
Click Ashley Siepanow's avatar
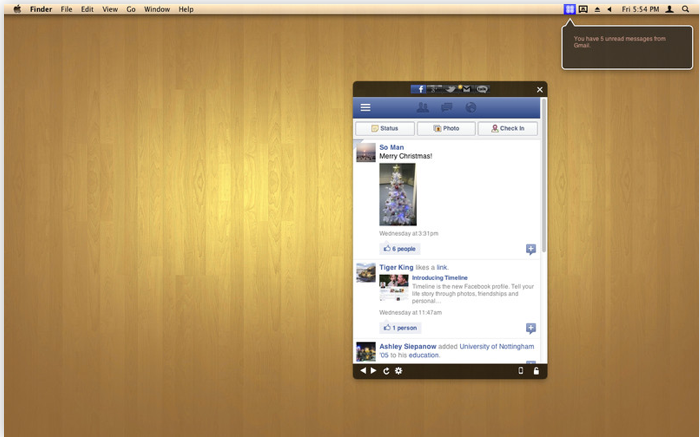pos(366,352)
